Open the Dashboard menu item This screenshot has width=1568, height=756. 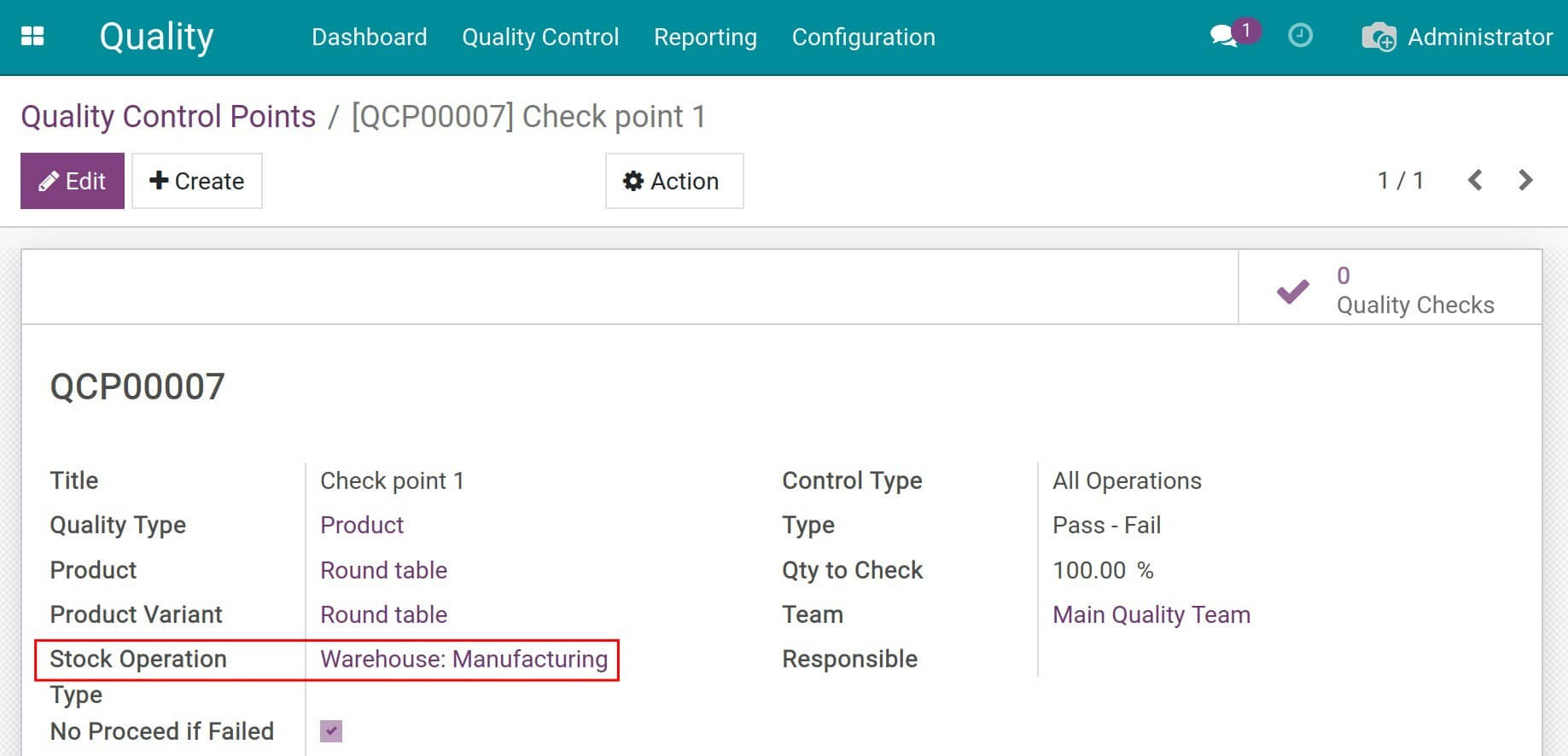(x=369, y=37)
